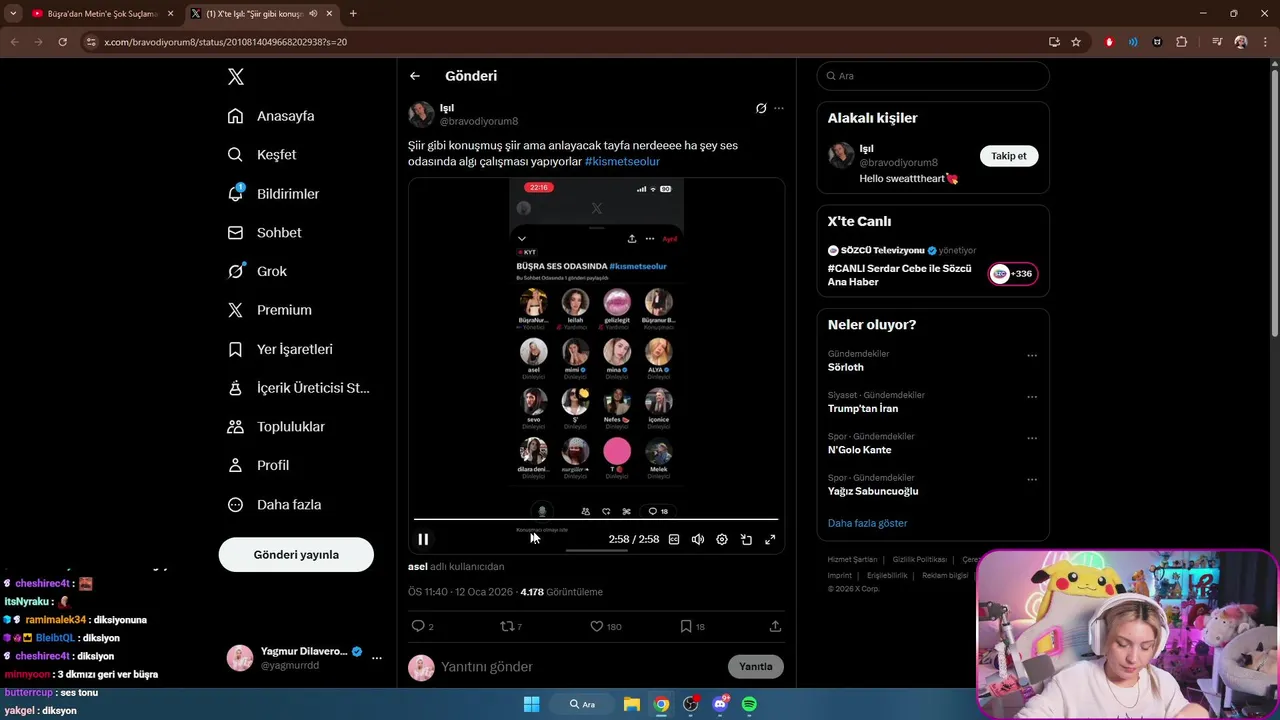Open Keşfet in sidebar

coord(262,155)
